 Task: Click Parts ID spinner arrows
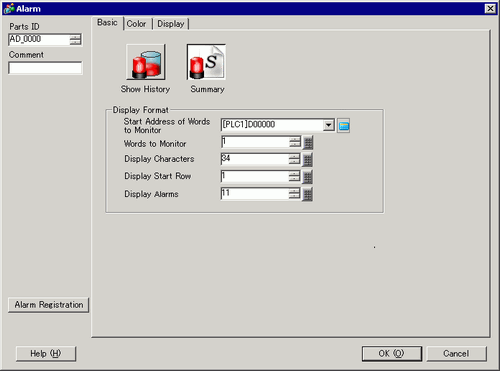(x=75, y=40)
